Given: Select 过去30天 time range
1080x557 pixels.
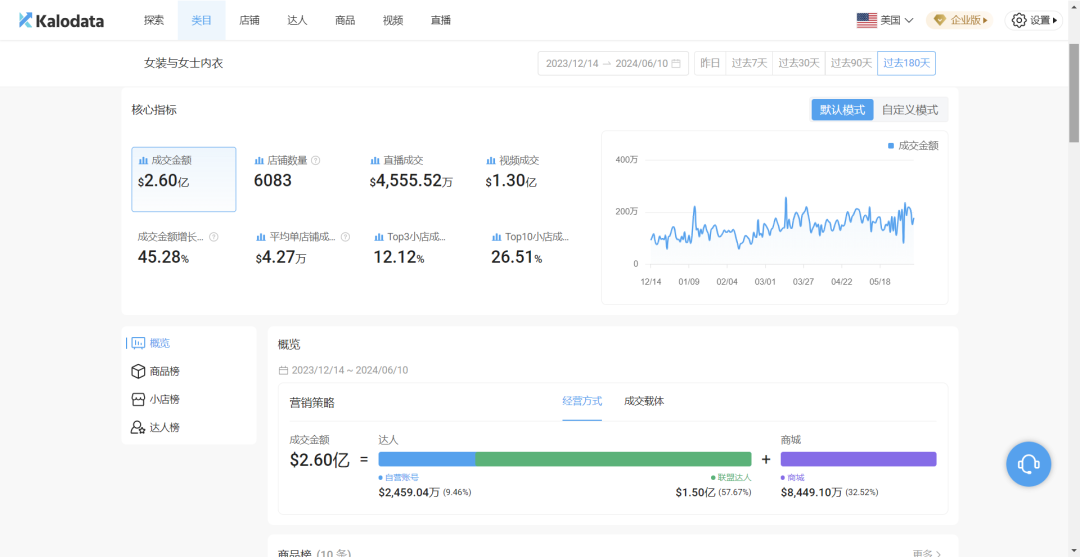Looking at the screenshot, I should point(799,64).
